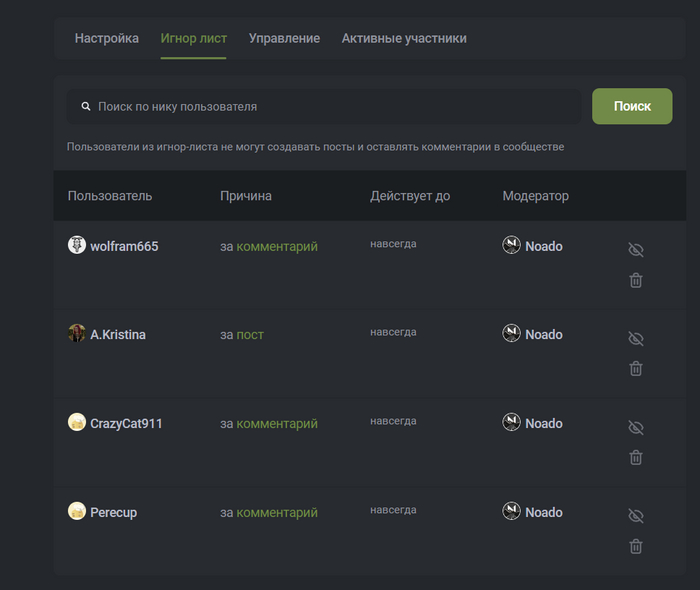Open Активные участники tab

click(404, 39)
